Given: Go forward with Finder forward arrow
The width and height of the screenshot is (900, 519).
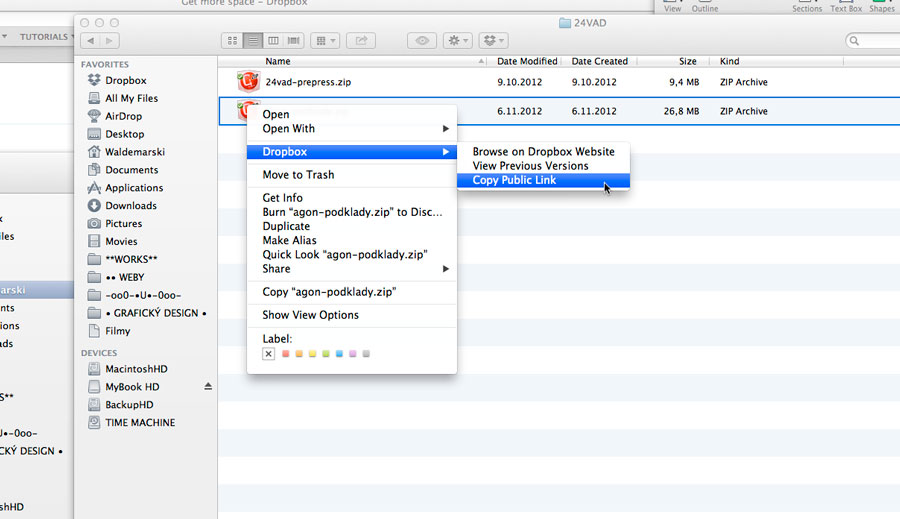Looking at the screenshot, I should click(x=109, y=40).
